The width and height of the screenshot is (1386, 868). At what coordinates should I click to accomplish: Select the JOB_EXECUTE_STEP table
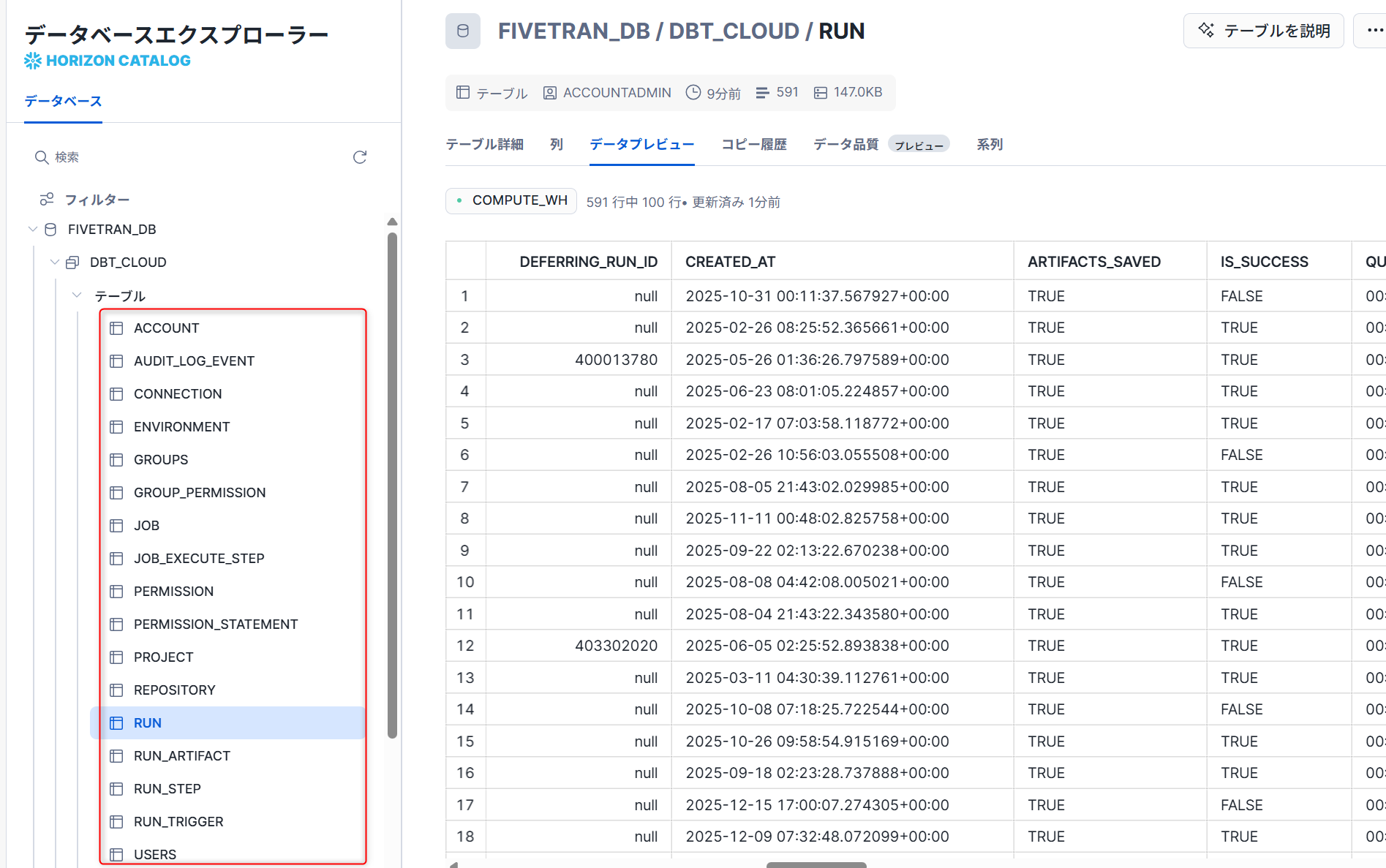click(199, 559)
